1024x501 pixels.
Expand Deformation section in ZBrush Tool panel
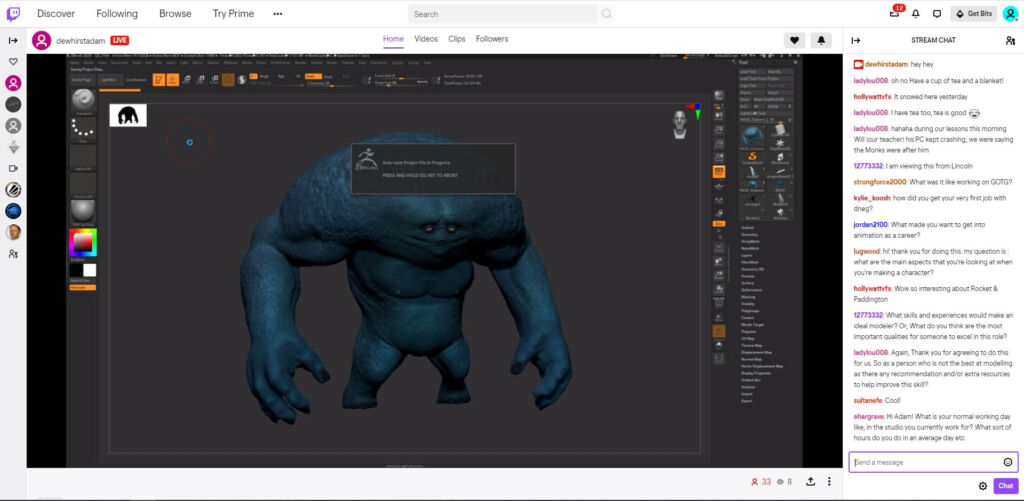(750, 290)
